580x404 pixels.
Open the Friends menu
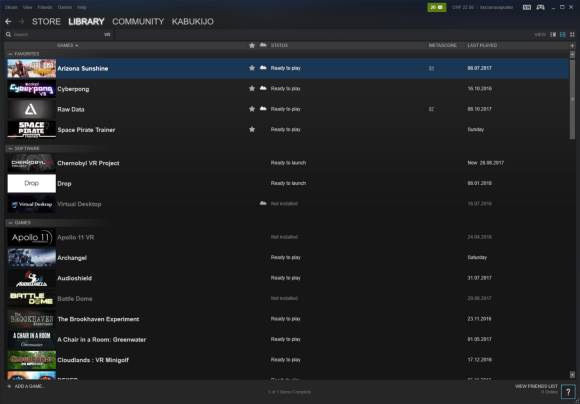point(45,7)
